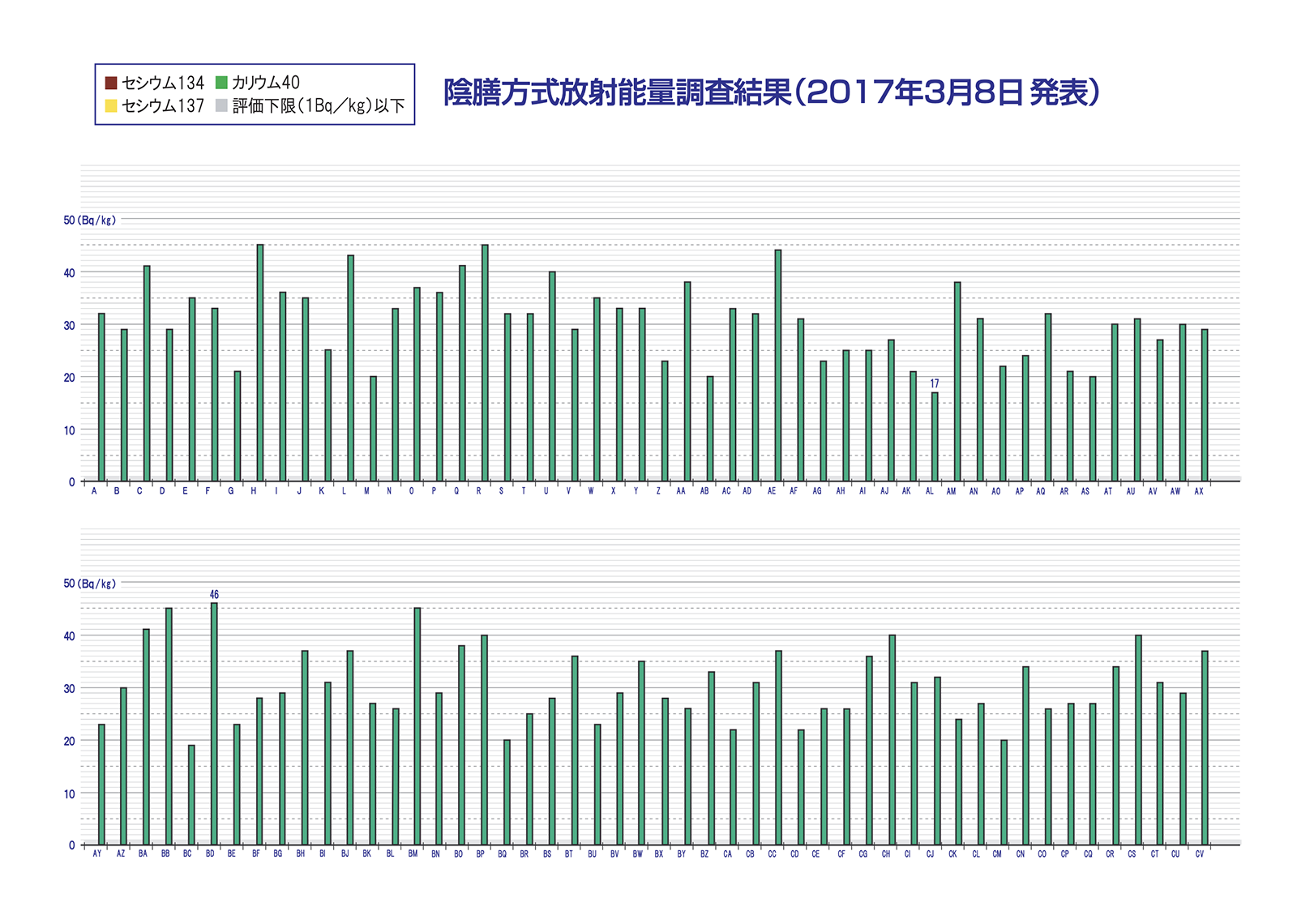Click the axis category label AF
Viewport: 1297px width, 924px height.
(794, 491)
